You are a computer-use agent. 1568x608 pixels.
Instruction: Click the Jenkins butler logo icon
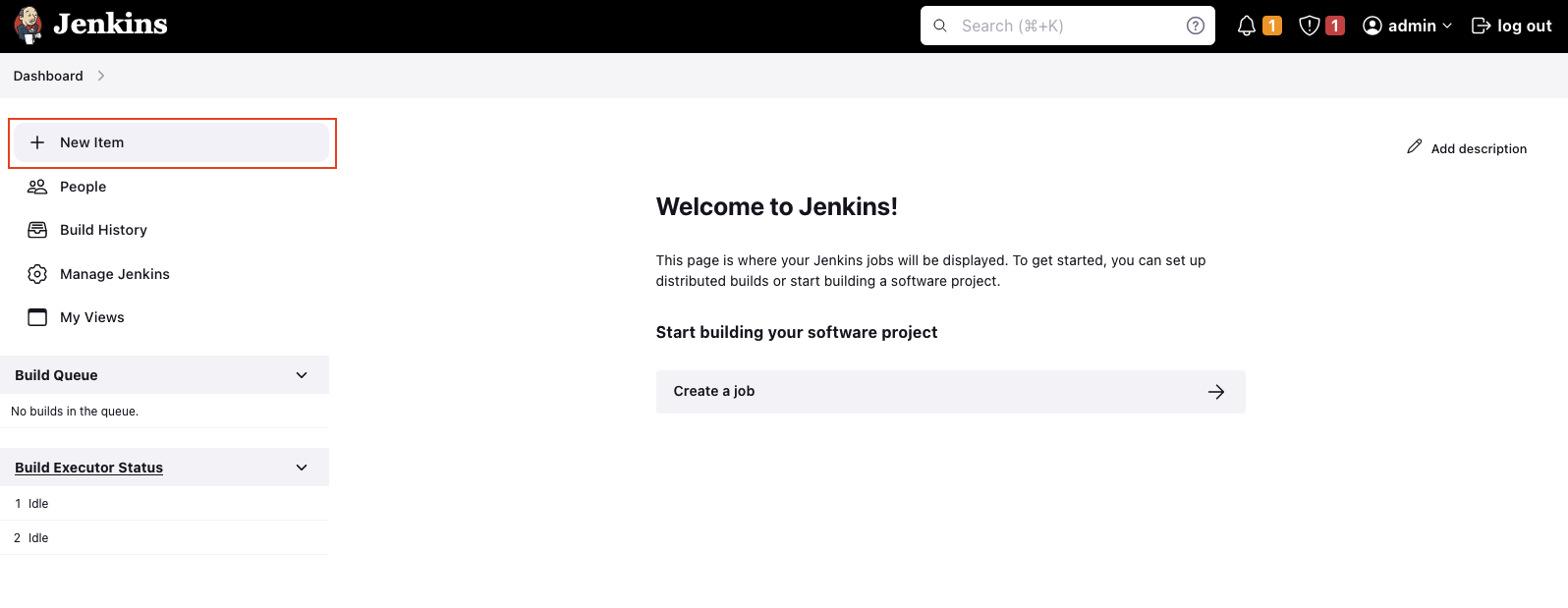[28, 26]
